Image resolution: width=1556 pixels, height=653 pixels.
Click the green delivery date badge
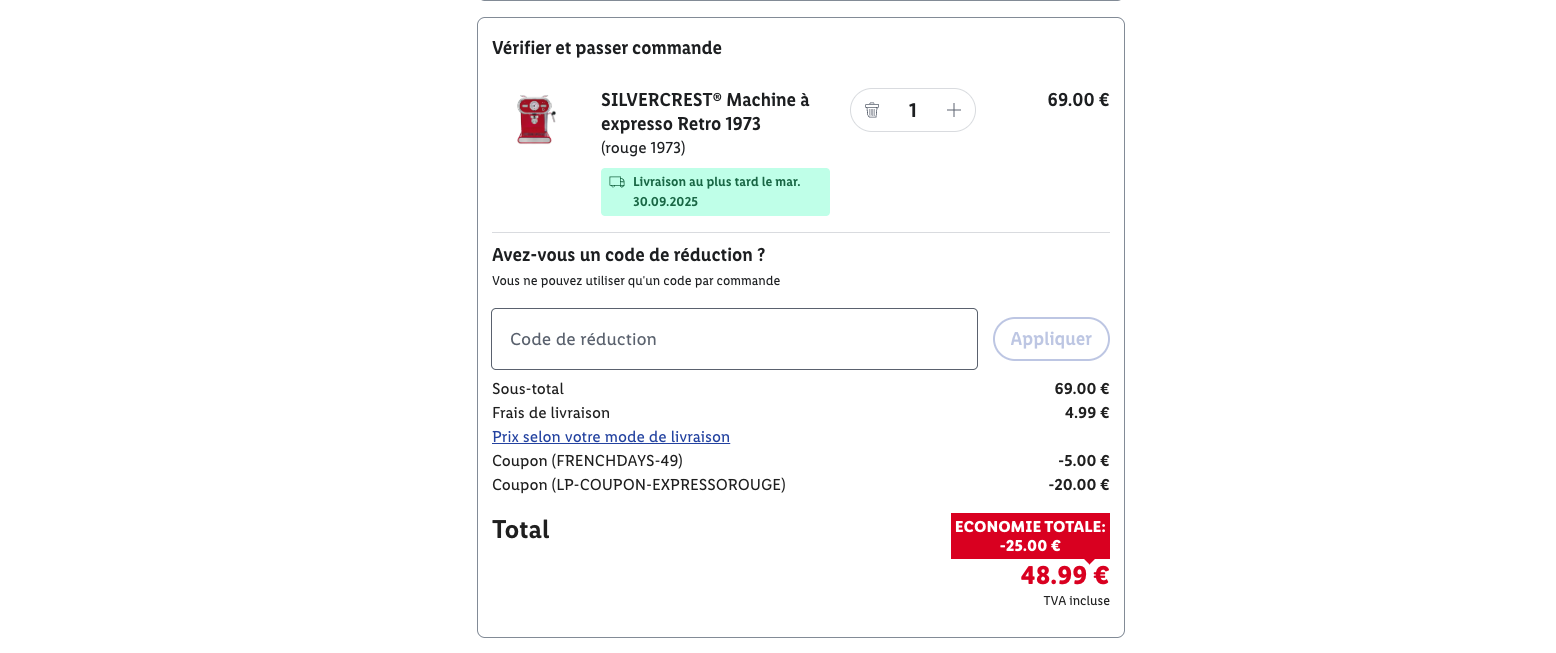click(715, 192)
